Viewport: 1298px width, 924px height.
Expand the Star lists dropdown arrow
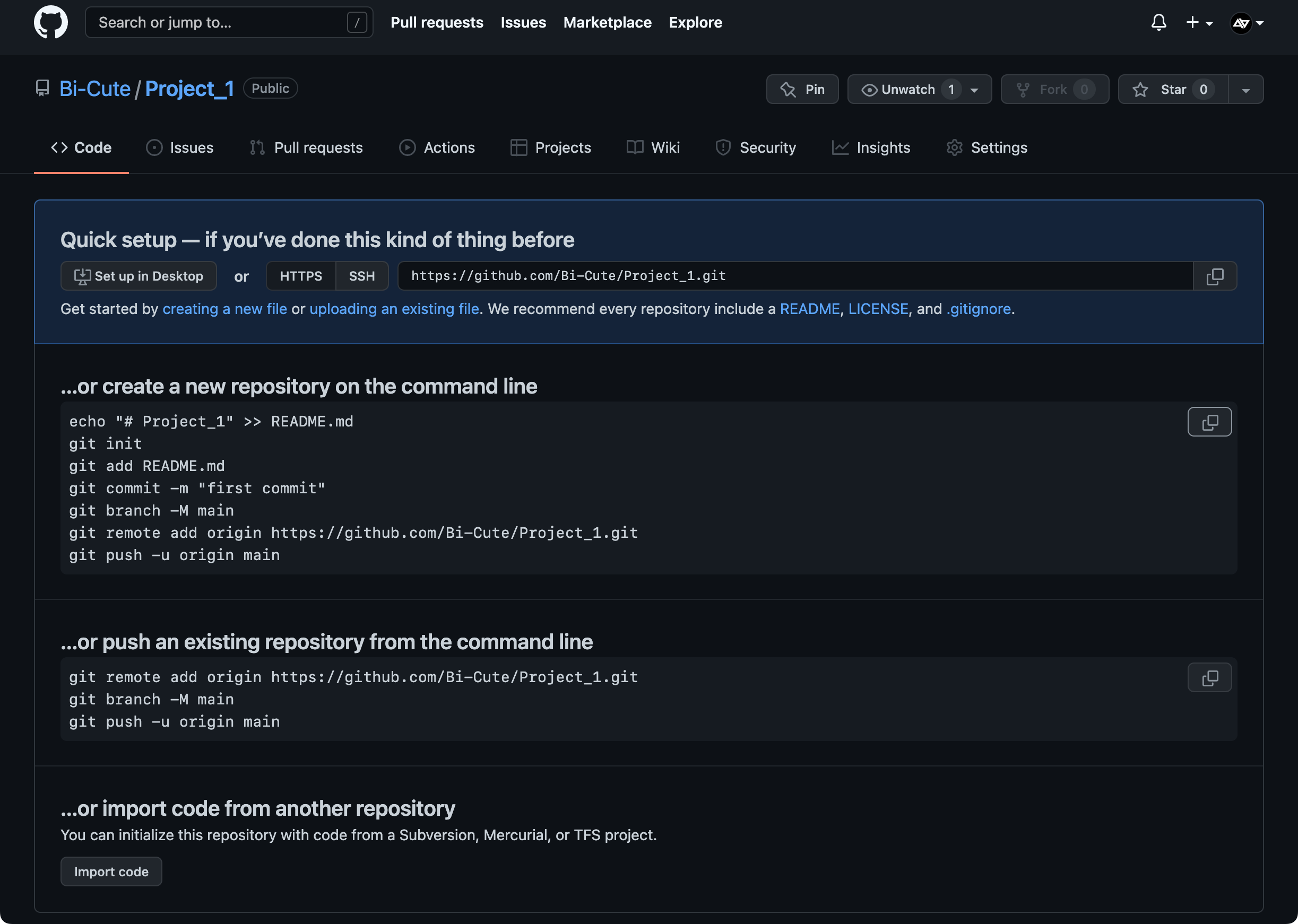point(1245,90)
